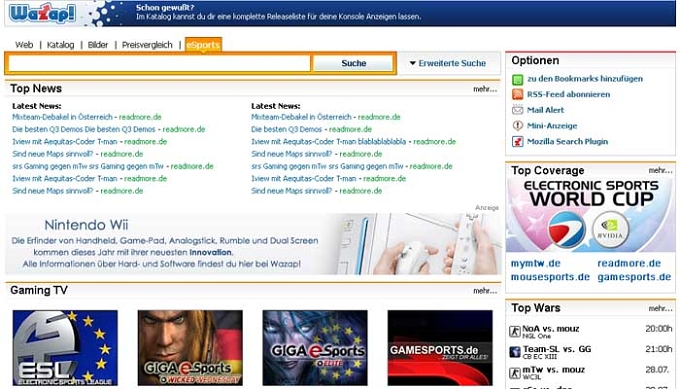The height and width of the screenshot is (389, 680).
Task: Click the Mozilla Search Plugin icon
Action: tap(517, 141)
